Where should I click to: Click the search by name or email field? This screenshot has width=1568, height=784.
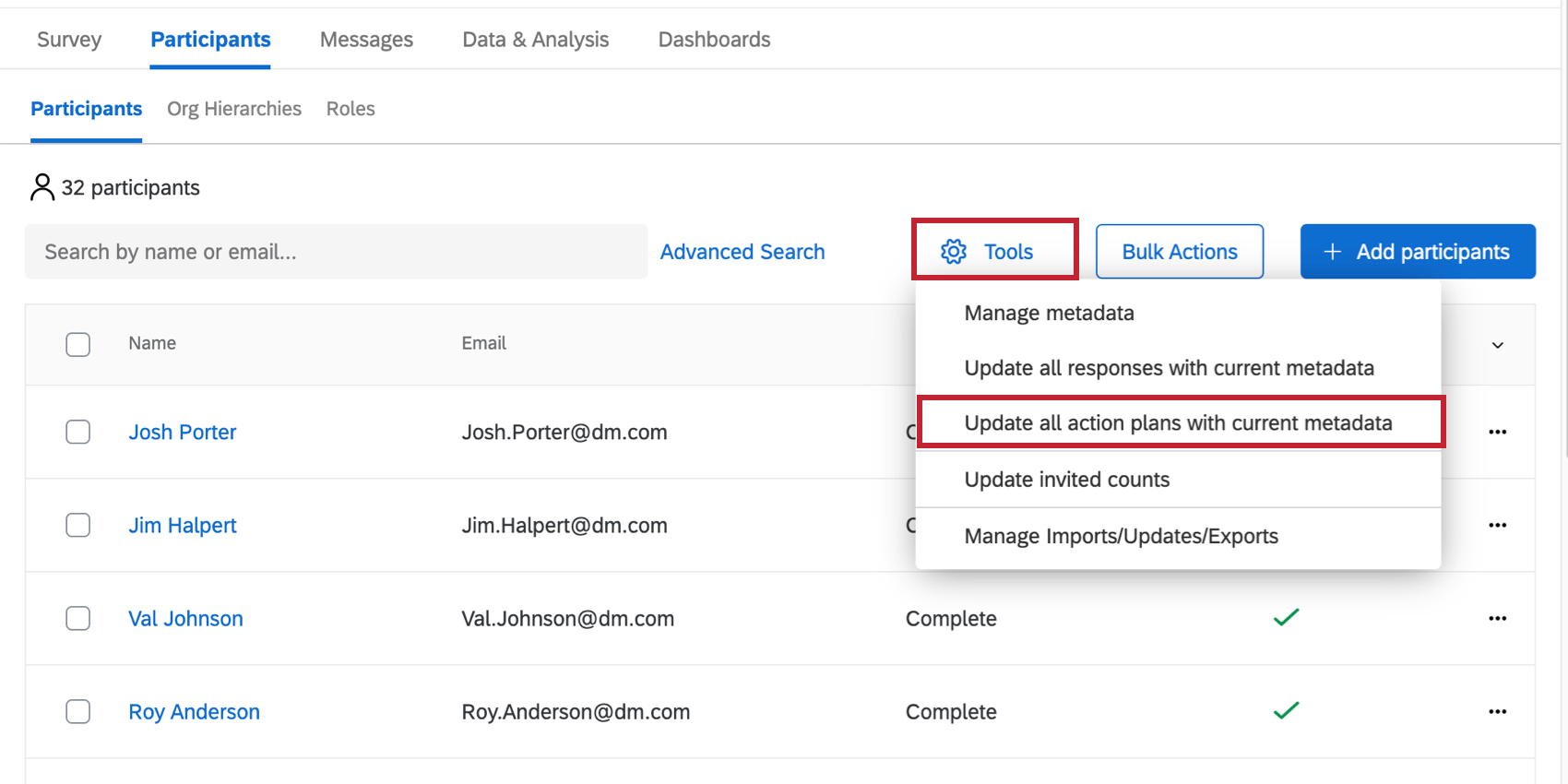(336, 252)
